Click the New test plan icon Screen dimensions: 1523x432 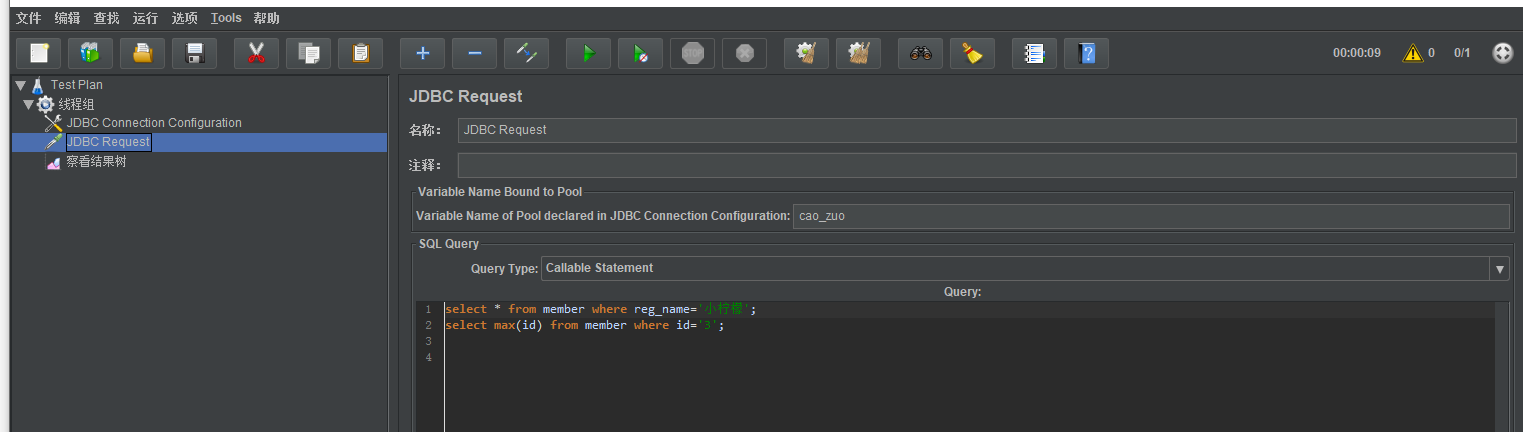39,54
